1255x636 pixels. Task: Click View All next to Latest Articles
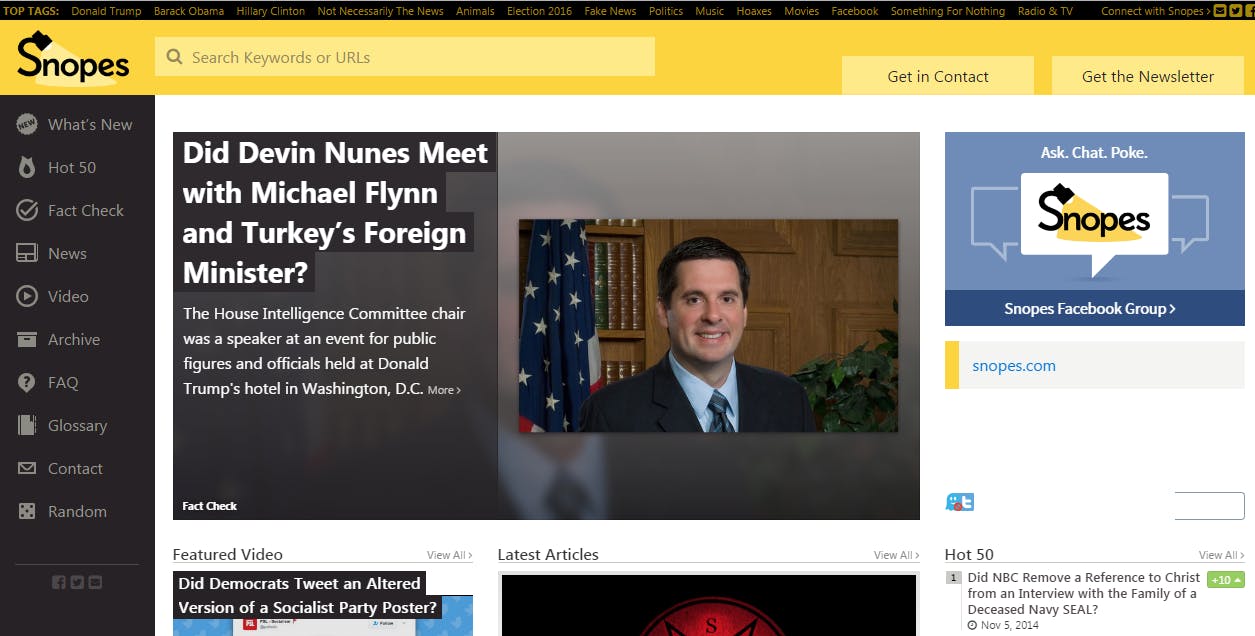click(896, 555)
